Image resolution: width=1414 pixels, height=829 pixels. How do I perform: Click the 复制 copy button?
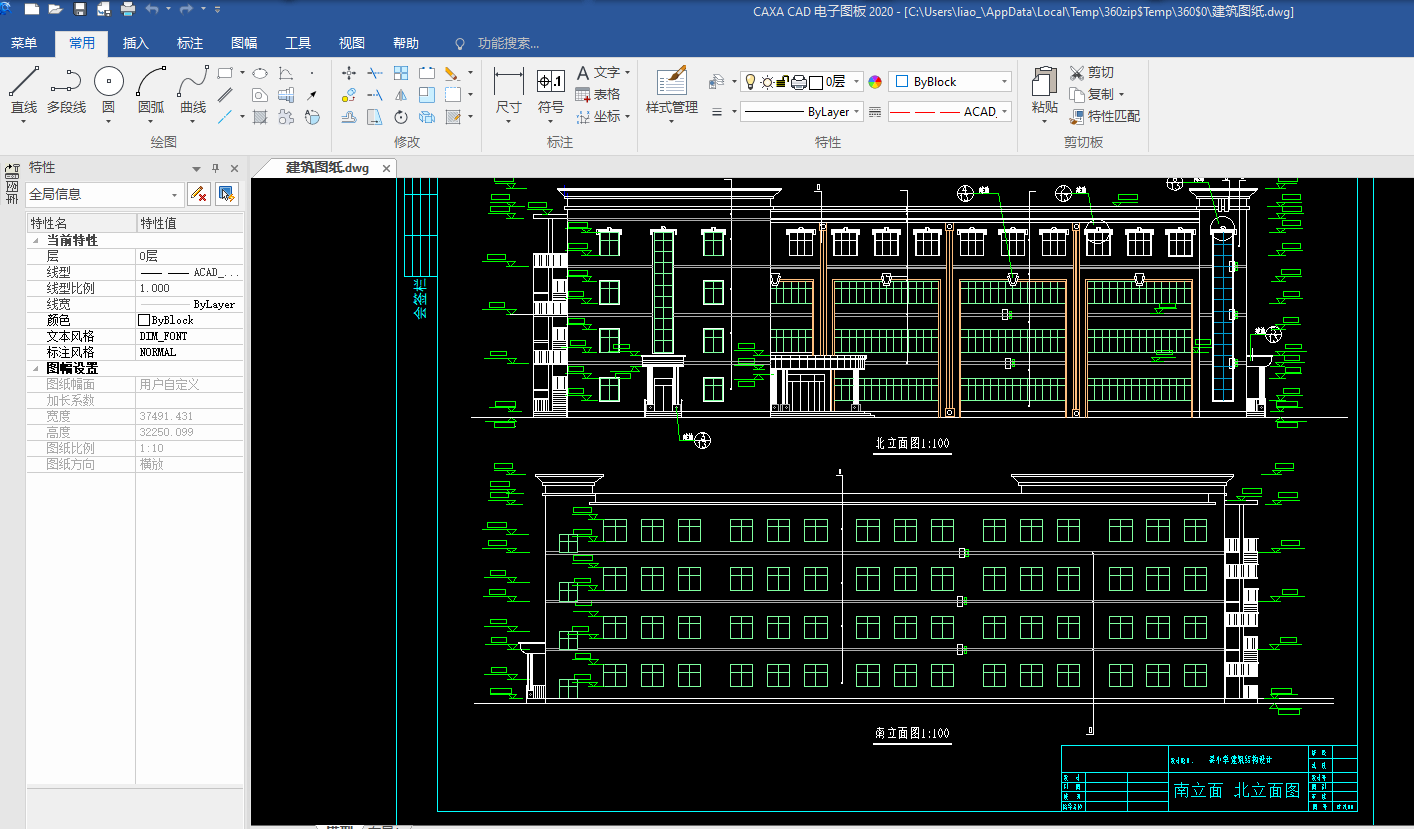[1095, 94]
